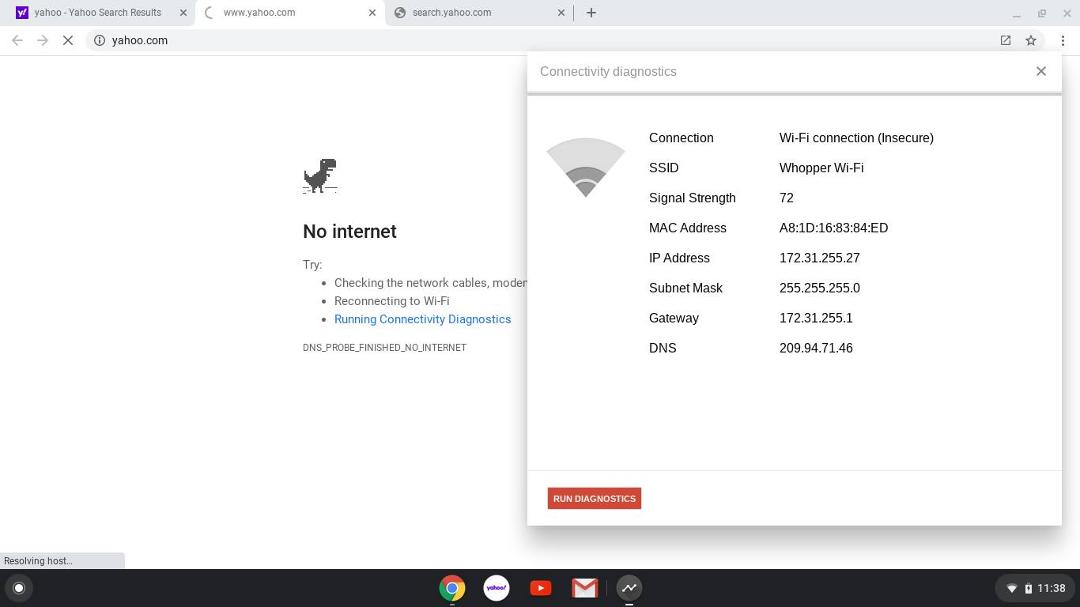This screenshot has height=607, width=1080.
Task: Switch to the search.yahoo.com tab
Action: pos(479,12)
